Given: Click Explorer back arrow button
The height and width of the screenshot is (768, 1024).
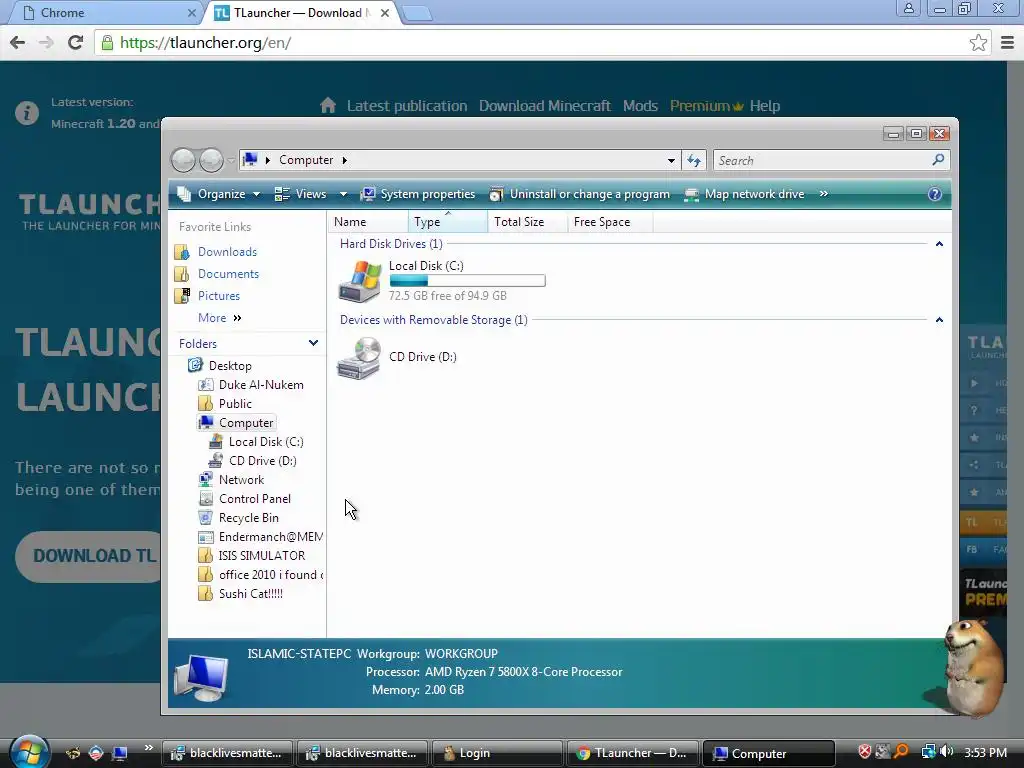Looking at the screenshot, I should [183, 160].
